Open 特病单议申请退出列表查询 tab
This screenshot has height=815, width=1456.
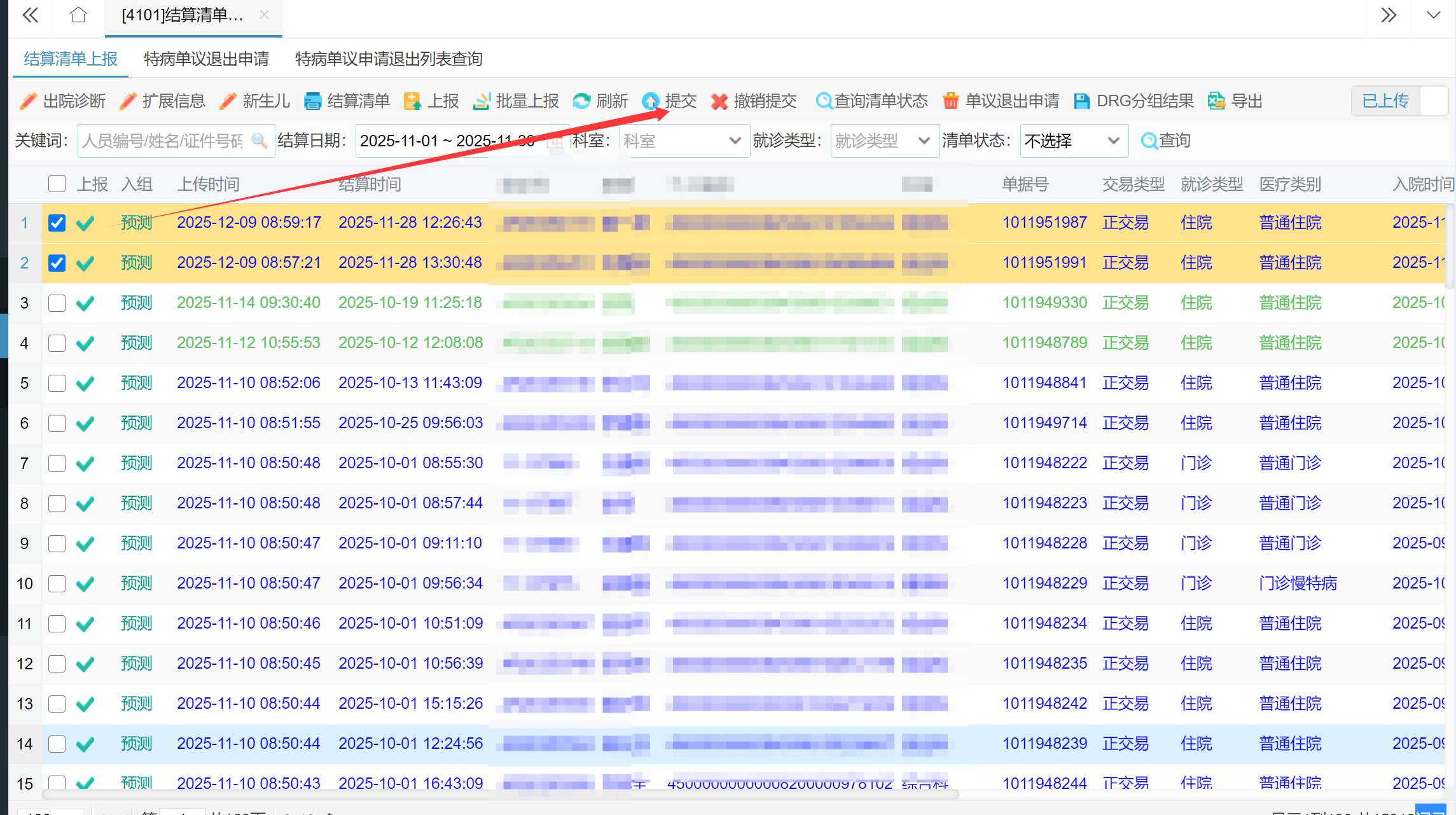(x=389, y=59)
